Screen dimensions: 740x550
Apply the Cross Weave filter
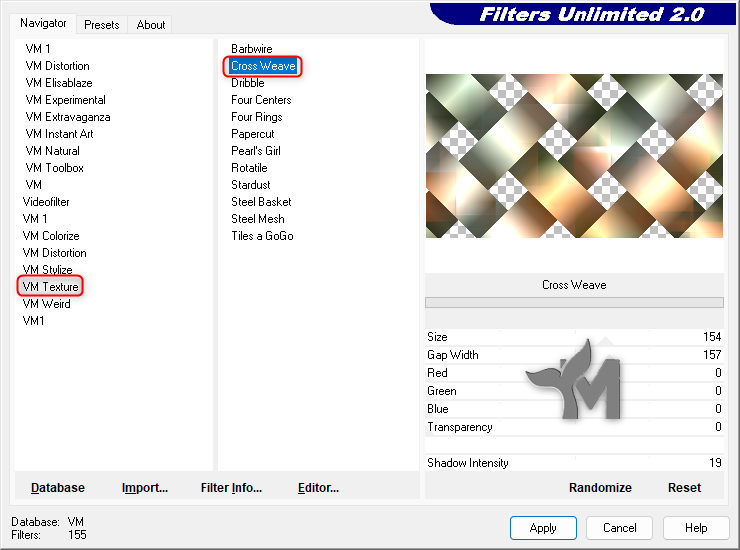(543, 528)
